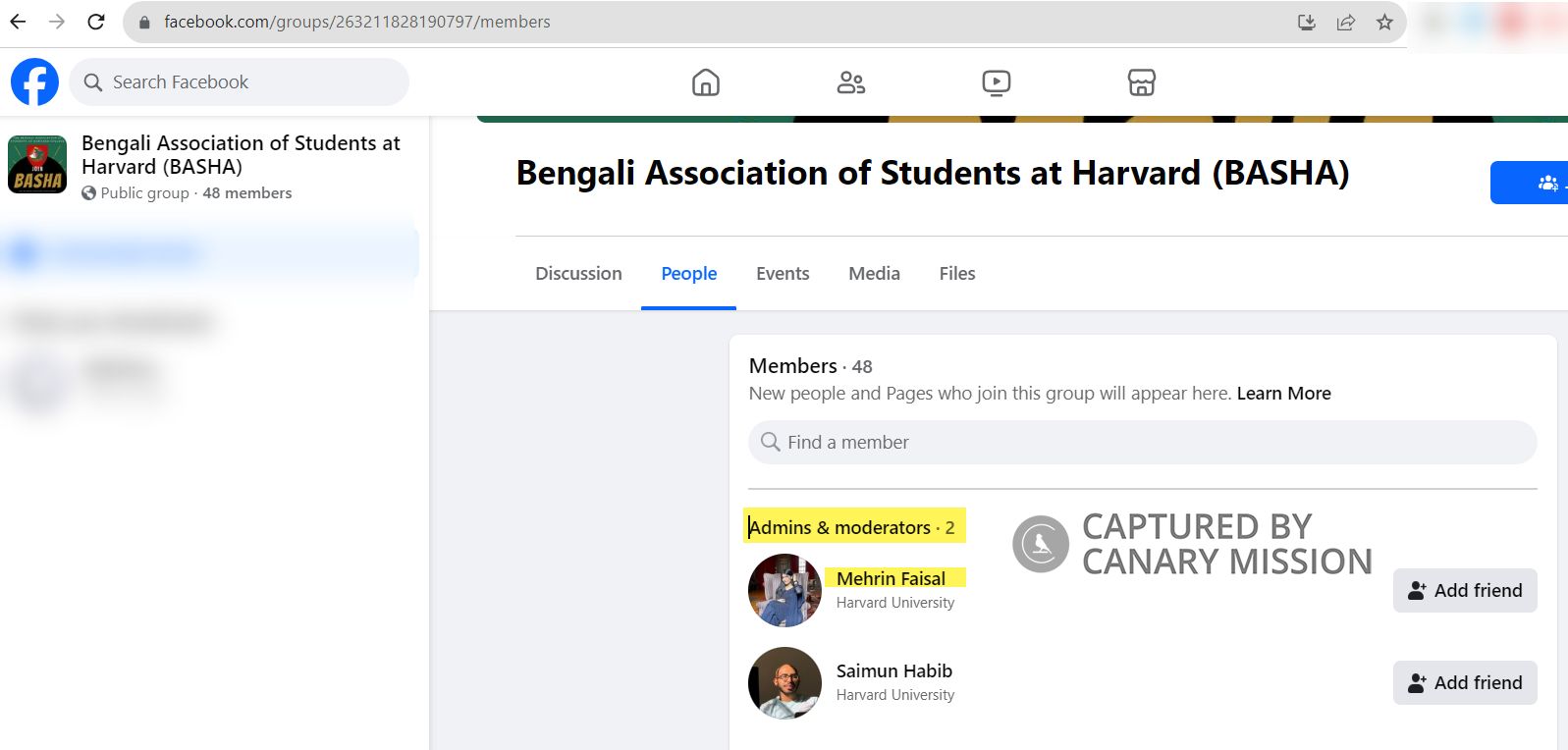Click the Learn More link
Screen dimensions: 1568x750
(1283, 394)
